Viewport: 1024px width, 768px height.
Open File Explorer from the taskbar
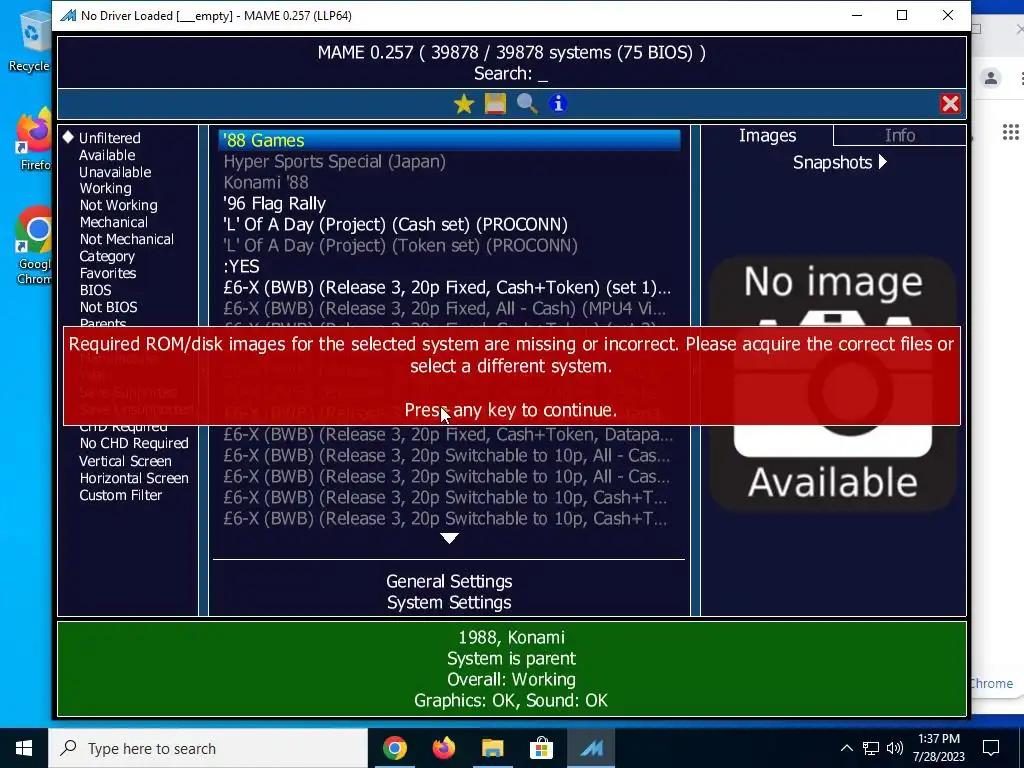pos(493,748)
